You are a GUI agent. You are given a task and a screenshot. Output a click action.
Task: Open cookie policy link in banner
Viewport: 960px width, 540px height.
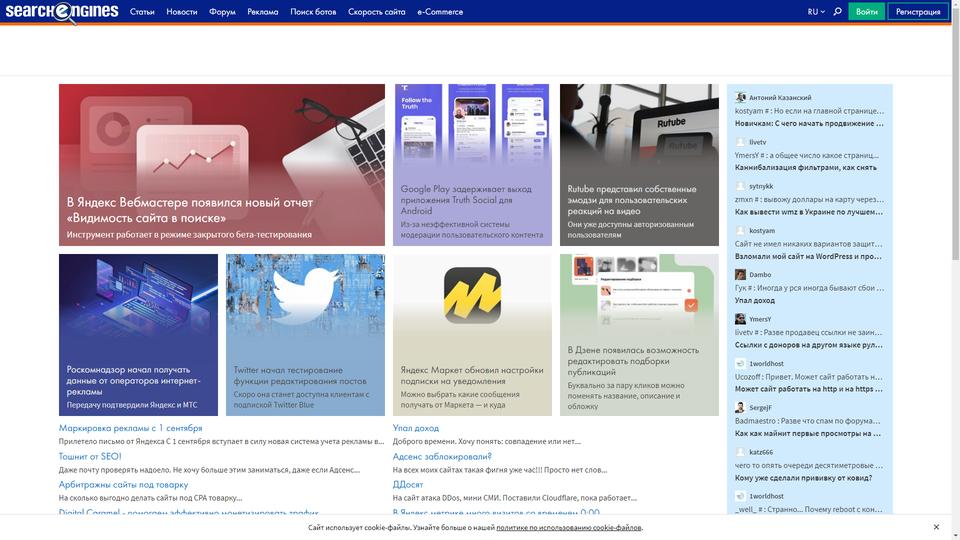point(569,527)
